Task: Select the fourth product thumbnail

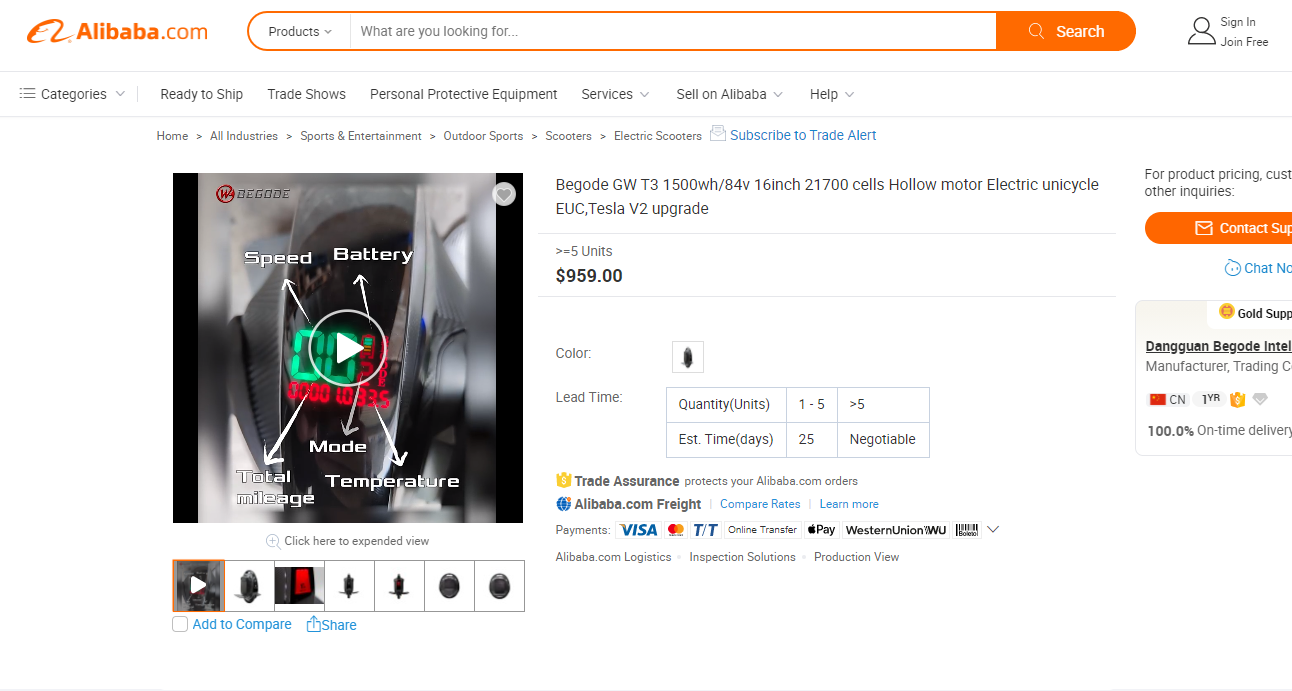Action: click(x=349, y=586)
